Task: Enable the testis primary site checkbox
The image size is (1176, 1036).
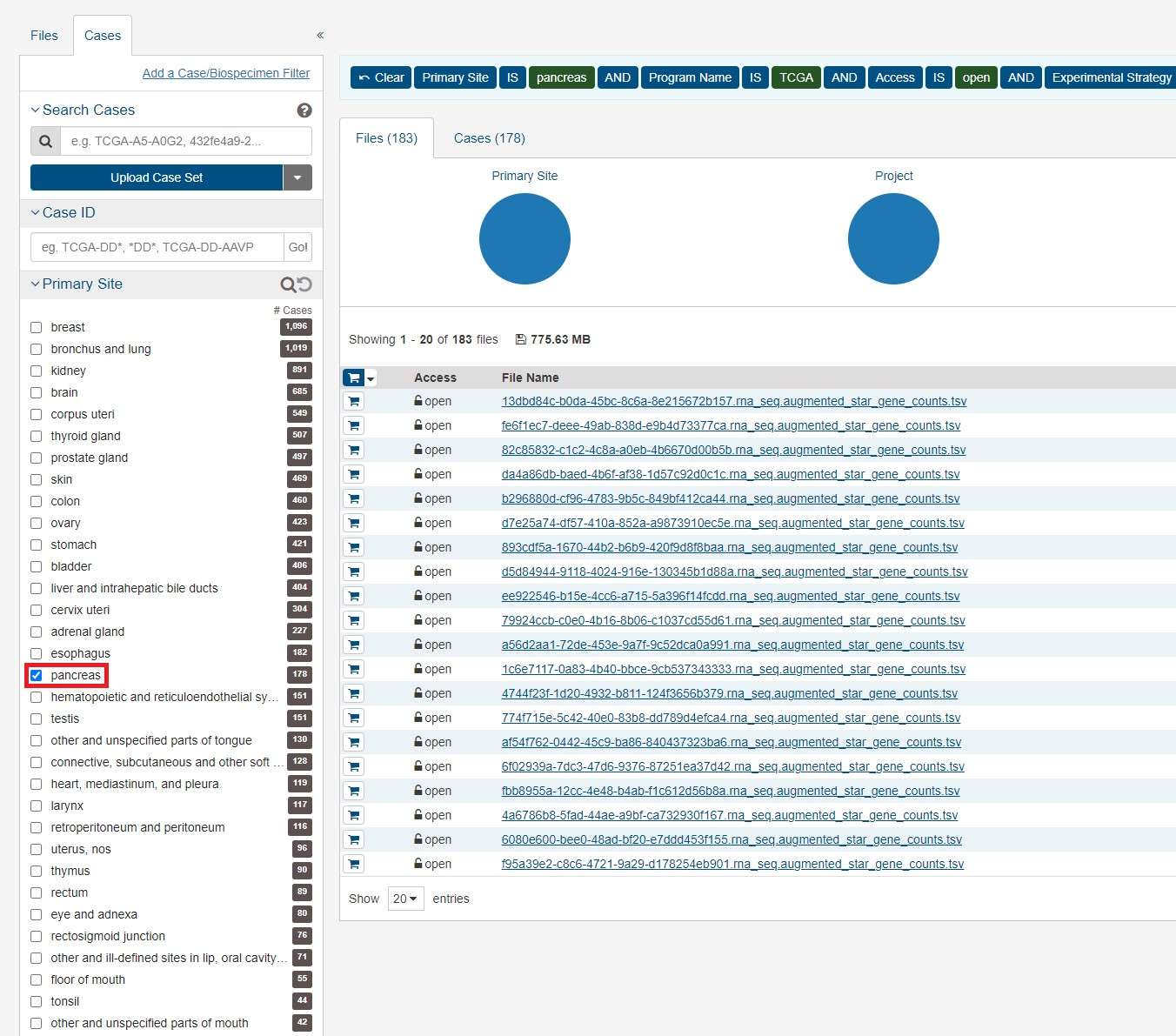Action: (36, 719)
